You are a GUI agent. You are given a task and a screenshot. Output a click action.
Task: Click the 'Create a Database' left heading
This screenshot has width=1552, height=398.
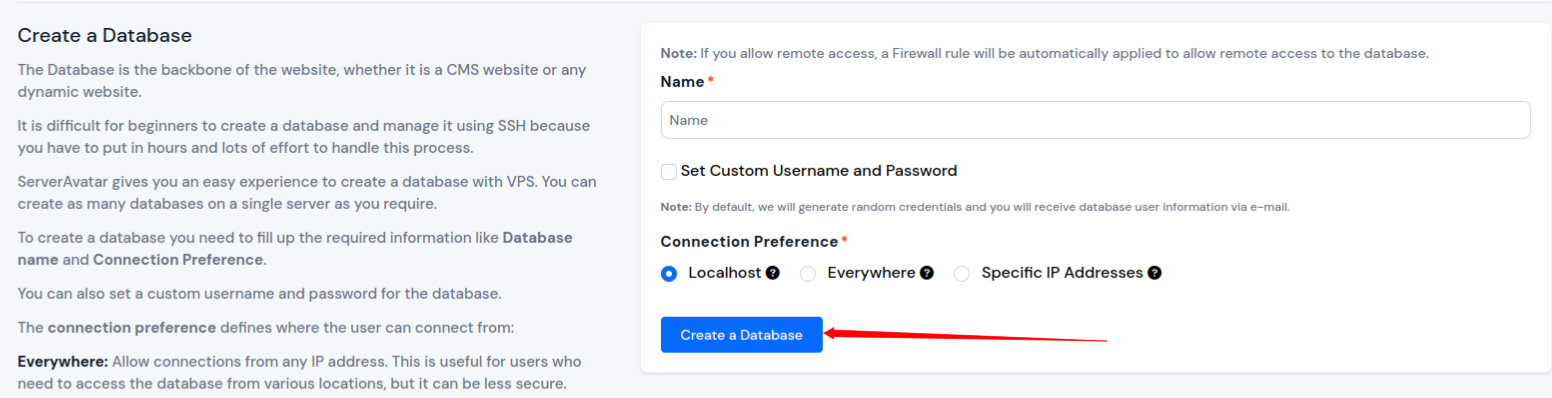click(105, 36)
